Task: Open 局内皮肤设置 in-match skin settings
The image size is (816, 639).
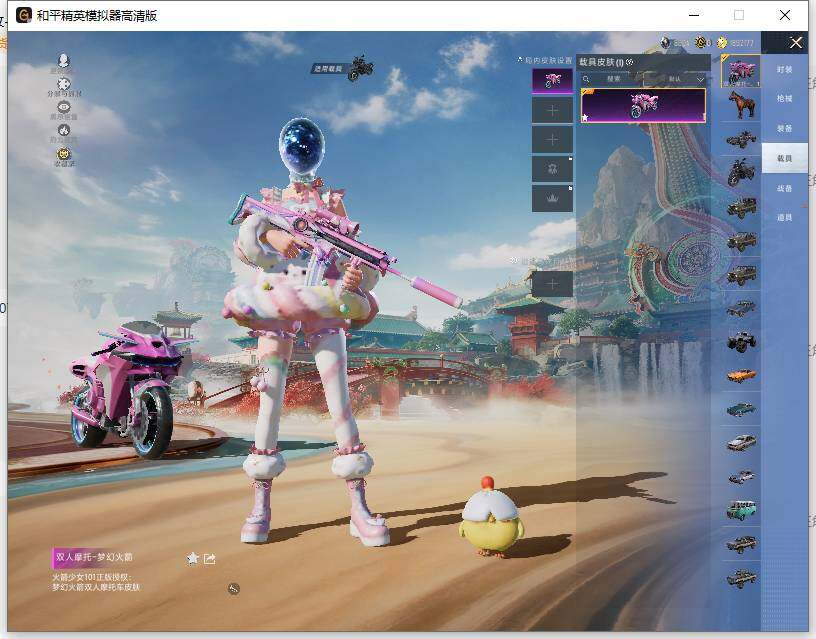Action: 545,60
